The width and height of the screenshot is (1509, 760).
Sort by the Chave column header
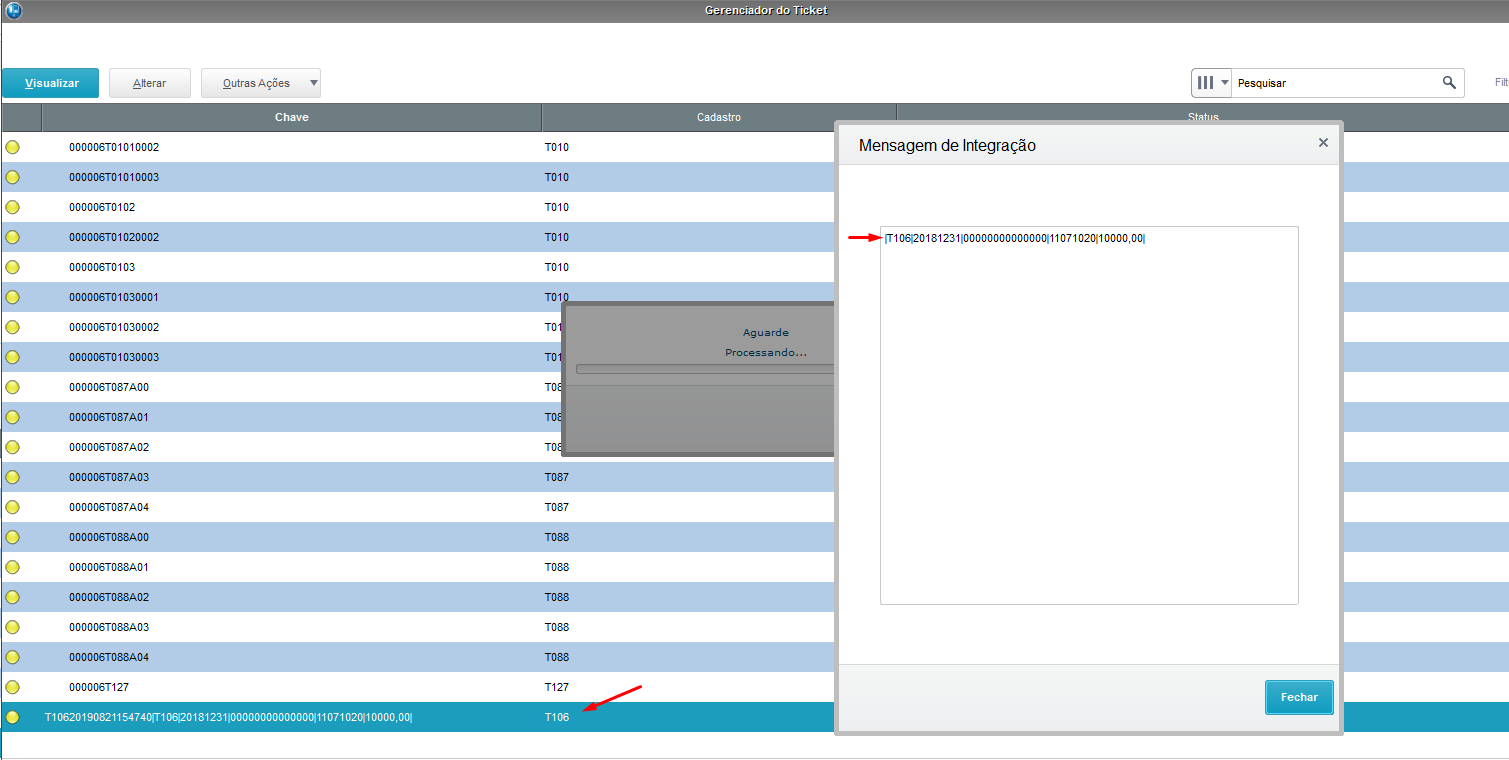(x=291, y=117)
